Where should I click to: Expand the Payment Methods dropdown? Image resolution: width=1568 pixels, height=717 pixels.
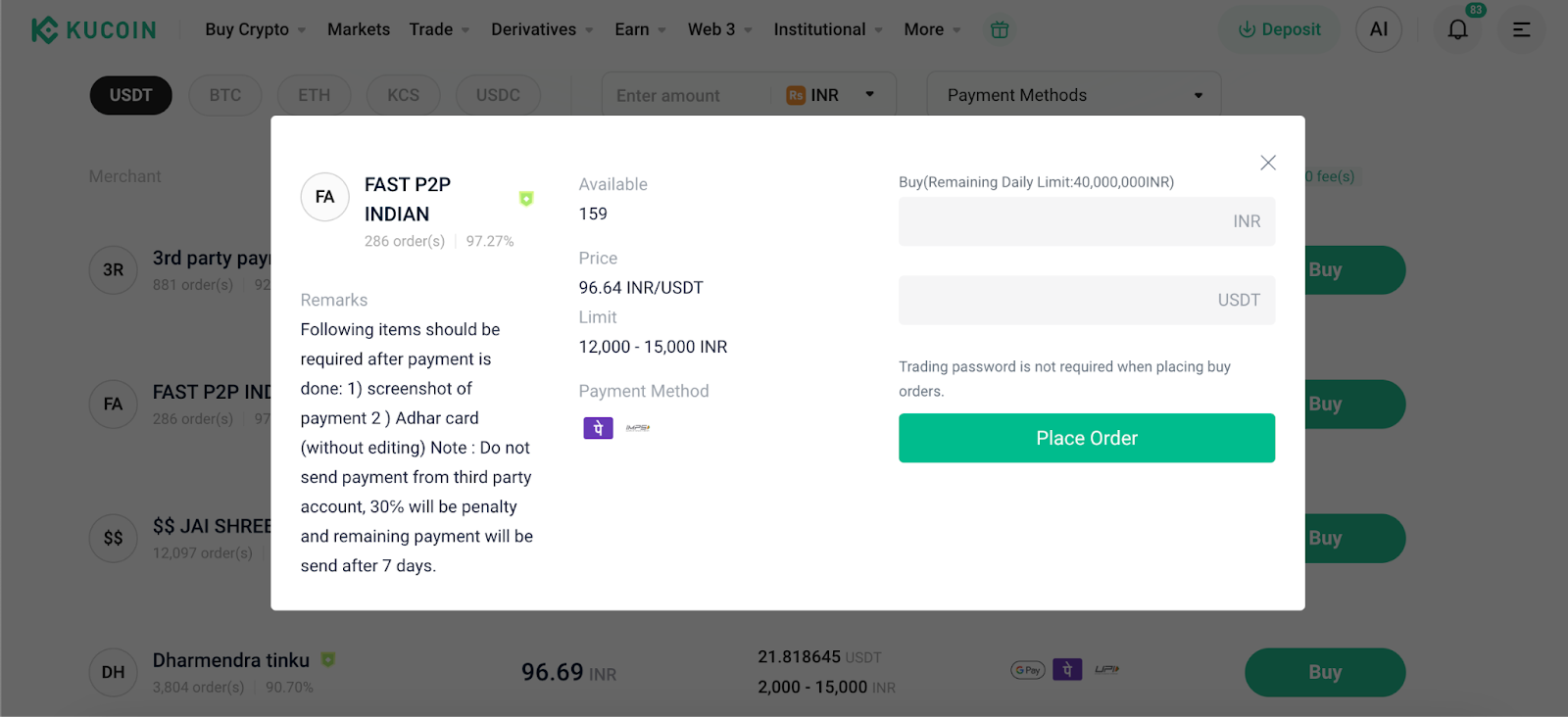click(1073, 95)
